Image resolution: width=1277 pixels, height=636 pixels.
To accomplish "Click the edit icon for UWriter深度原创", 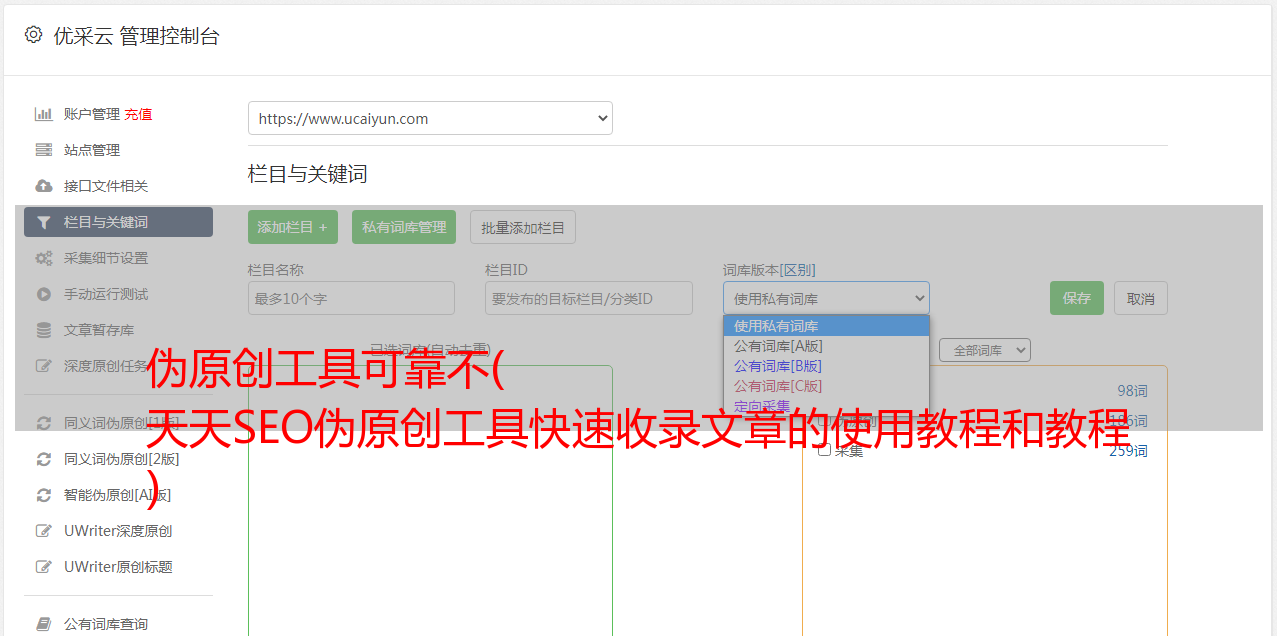I will point(44,531).
